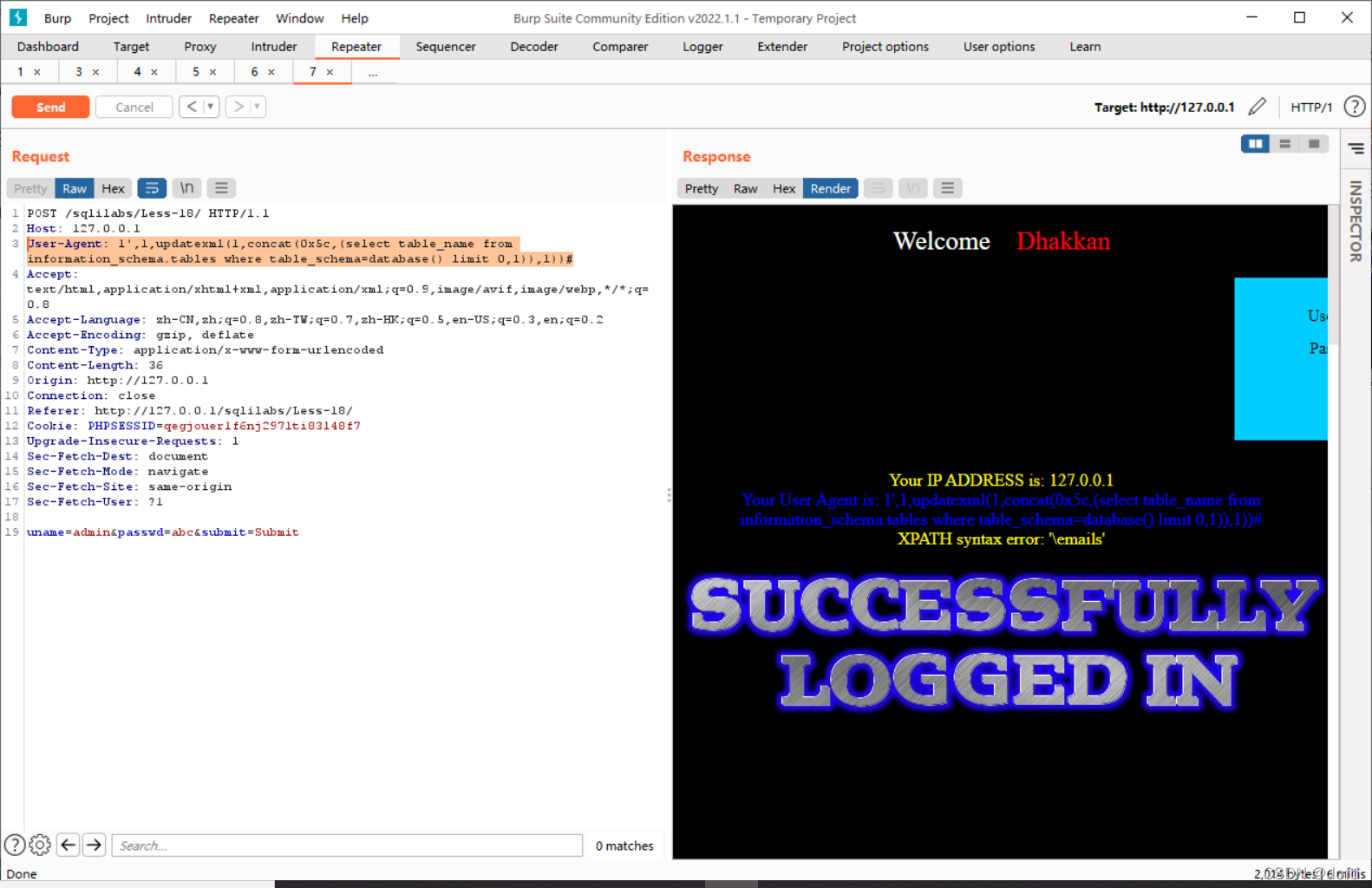The image size is (1372, 888).
Task: Switch to the Decoder tab
Action: click(x=534, y=47)
